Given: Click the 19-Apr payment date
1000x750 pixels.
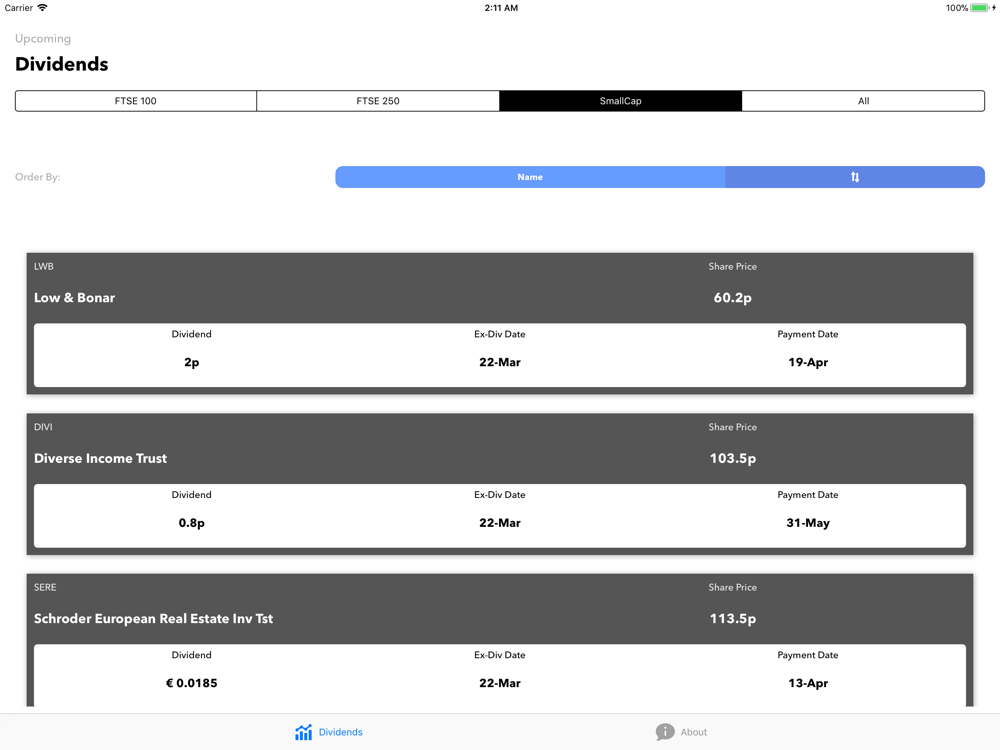Looking at the screenshot, I should pyautogui.click(x=808, y=362).
